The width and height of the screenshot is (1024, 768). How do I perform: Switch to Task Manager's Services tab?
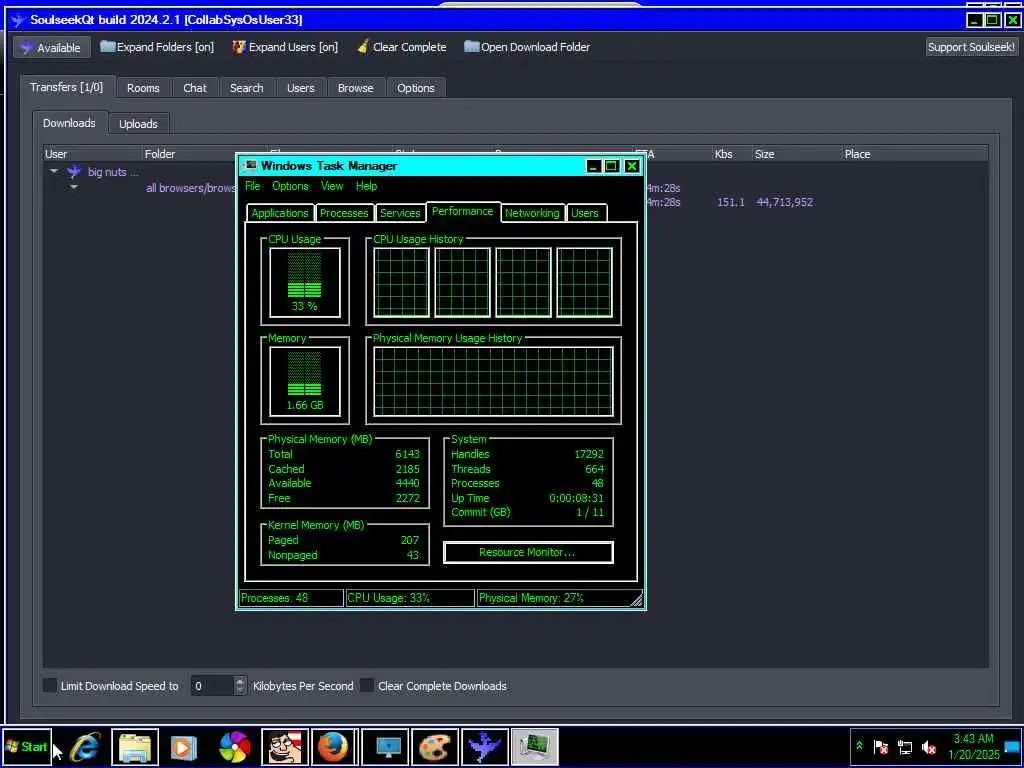tap(400, 213)
